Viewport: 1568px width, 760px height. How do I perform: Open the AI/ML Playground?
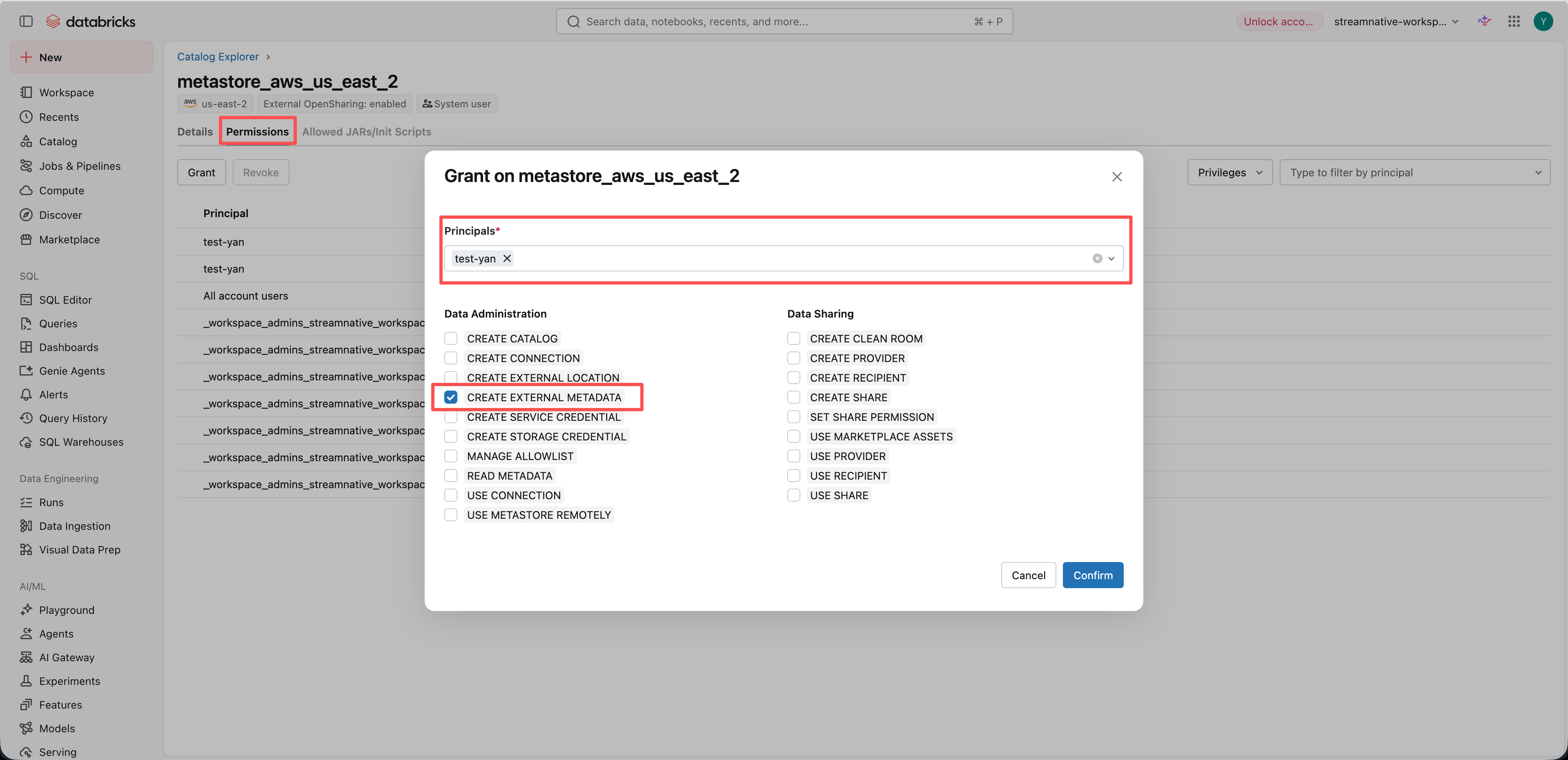pos(66,610)
